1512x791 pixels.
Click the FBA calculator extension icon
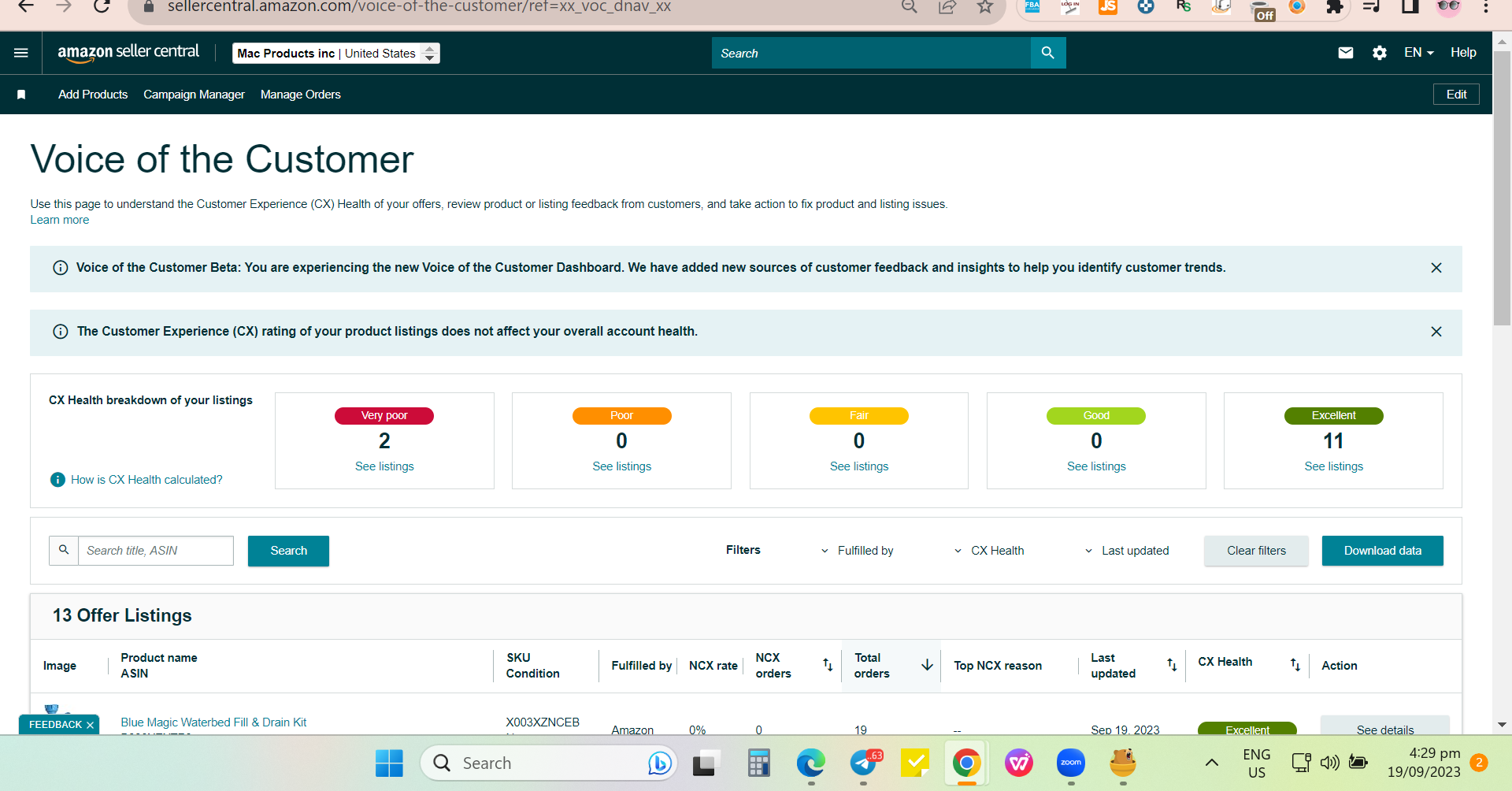[1032, 7]
